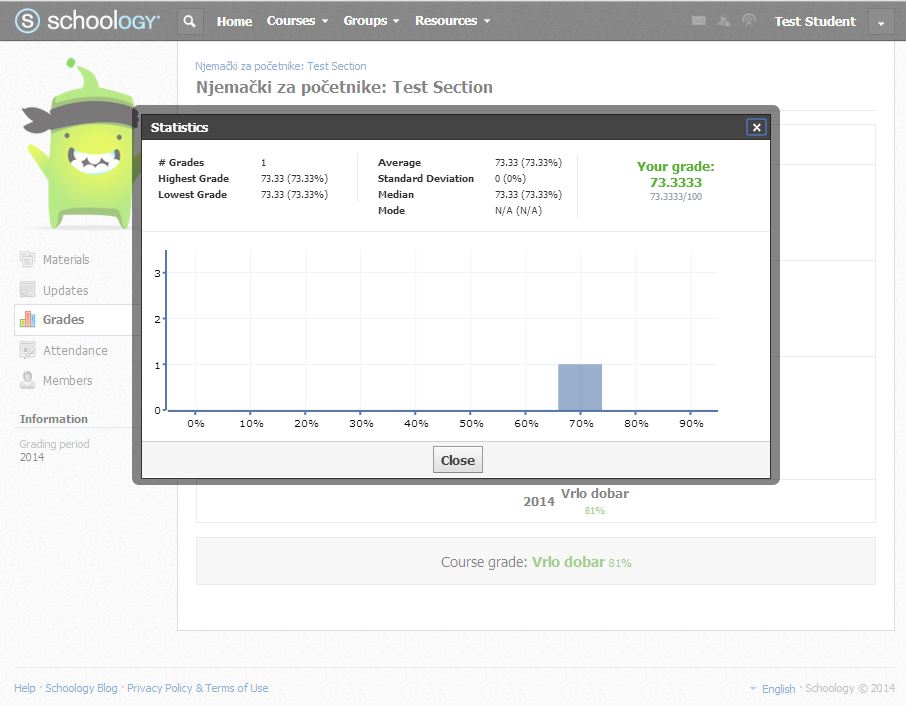
Task: Open notifications broadcast icon
Action: 749,21
